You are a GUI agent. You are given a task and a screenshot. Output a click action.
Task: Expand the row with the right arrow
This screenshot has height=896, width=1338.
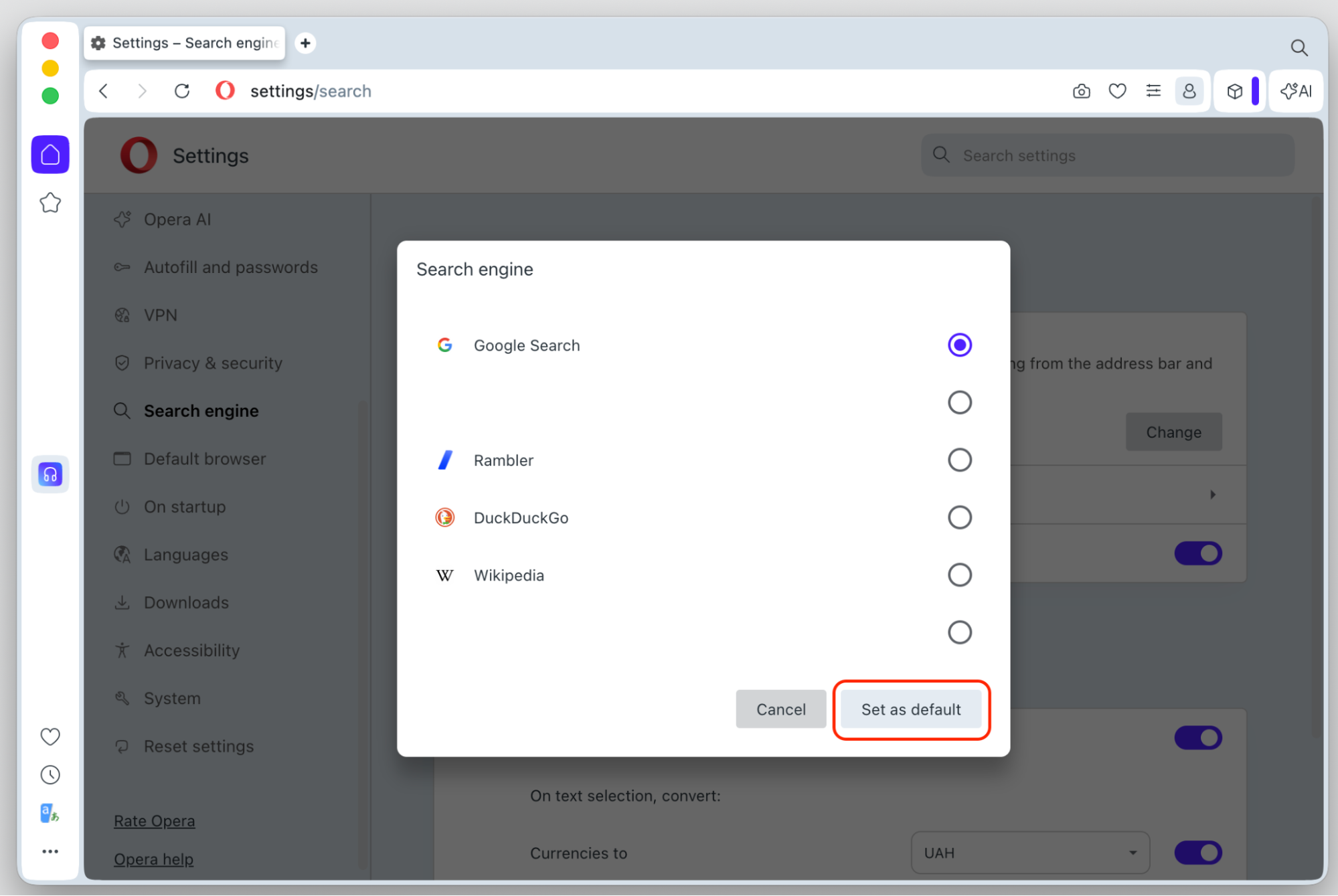[x=1212, y=495]
